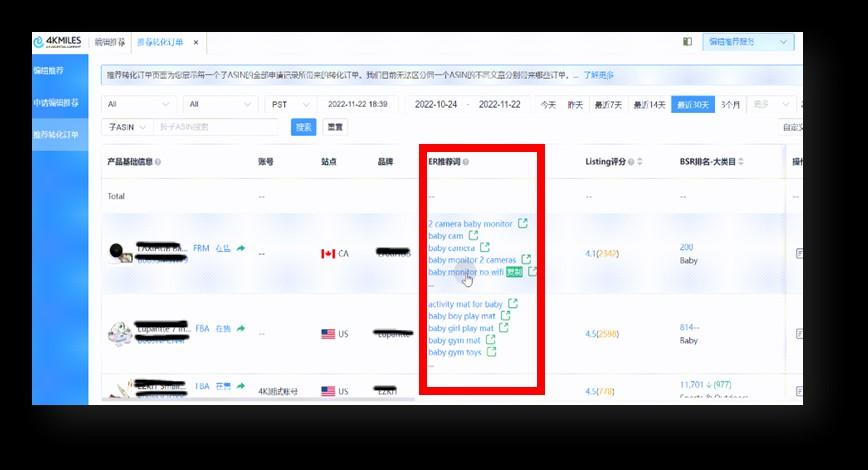Click share arrow icon in Canada product row
868x470 pixels.
pyautogui.click(x=240, y=248)
